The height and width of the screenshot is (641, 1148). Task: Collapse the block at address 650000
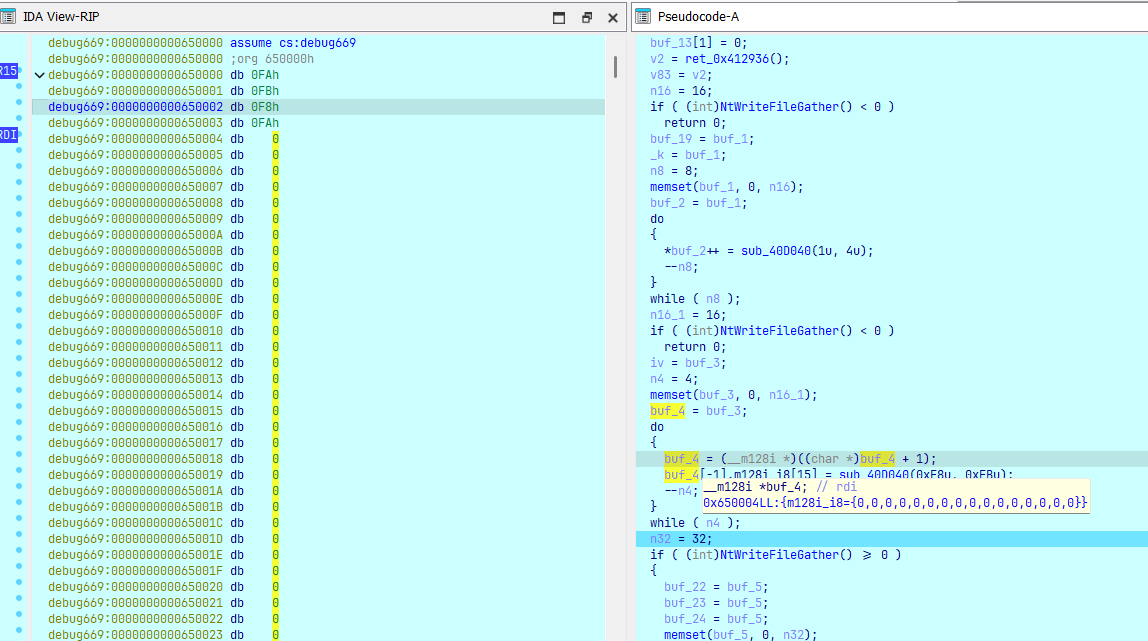[39, 75]
